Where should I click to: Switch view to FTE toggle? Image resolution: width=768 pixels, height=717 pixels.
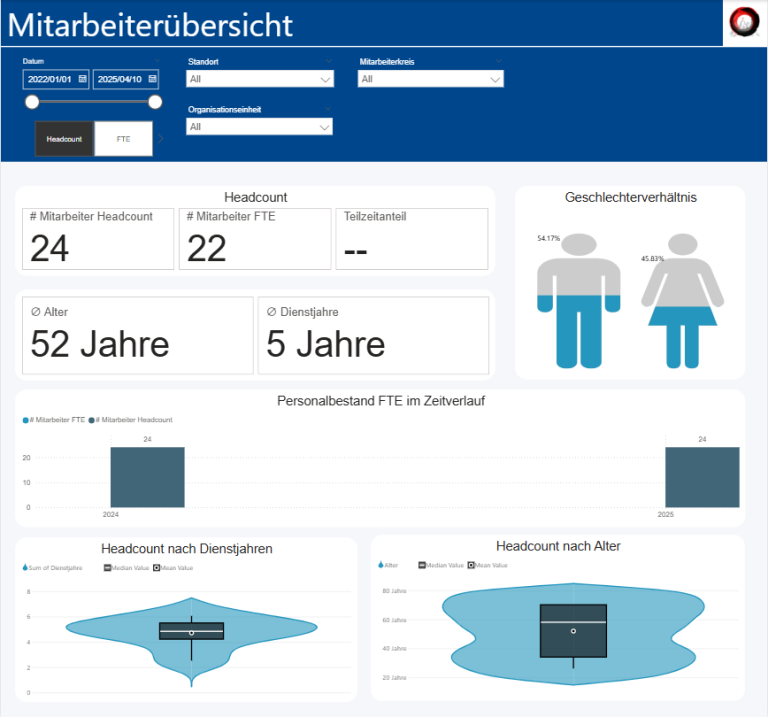click(x=123, y=139)
